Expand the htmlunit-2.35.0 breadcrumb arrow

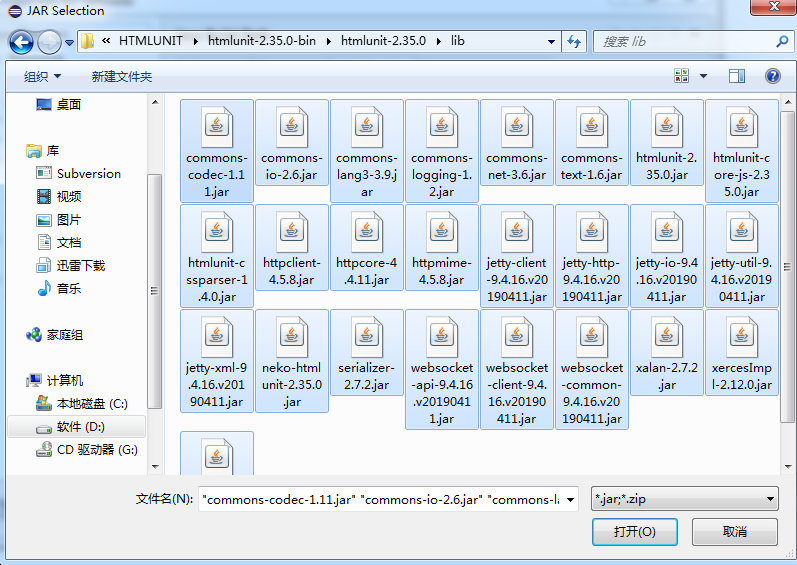439,41
